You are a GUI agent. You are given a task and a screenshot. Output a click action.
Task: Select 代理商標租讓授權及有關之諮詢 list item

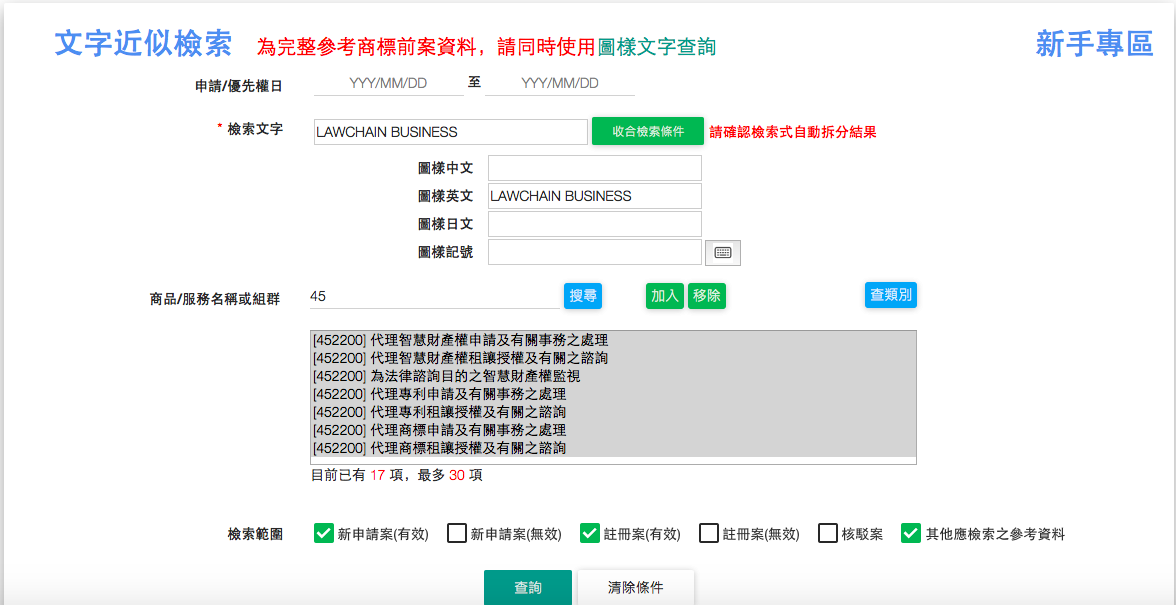[613, 448]
